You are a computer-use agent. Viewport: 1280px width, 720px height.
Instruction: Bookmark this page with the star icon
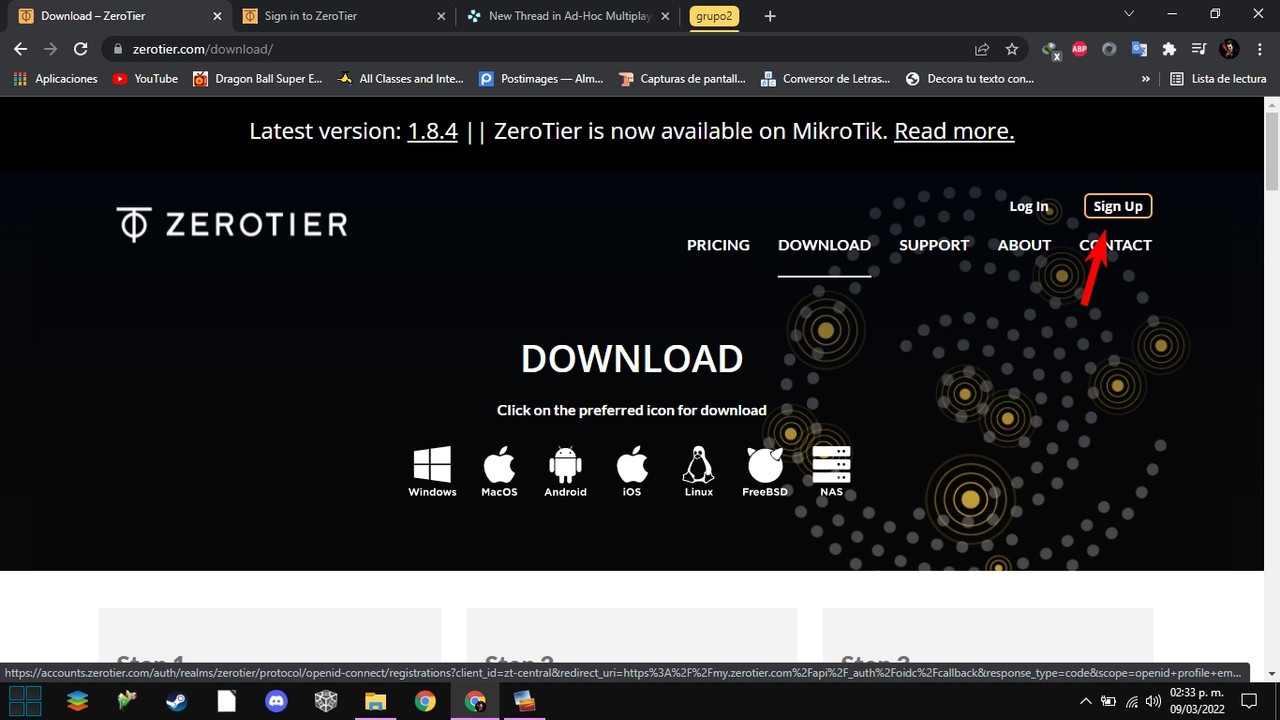(1012, 49)
